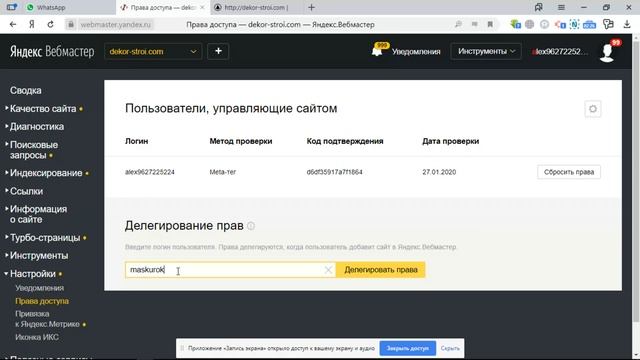Screen dimensions: 640x360
Task: Open the notifications bell icon
Action: [377, 51]
